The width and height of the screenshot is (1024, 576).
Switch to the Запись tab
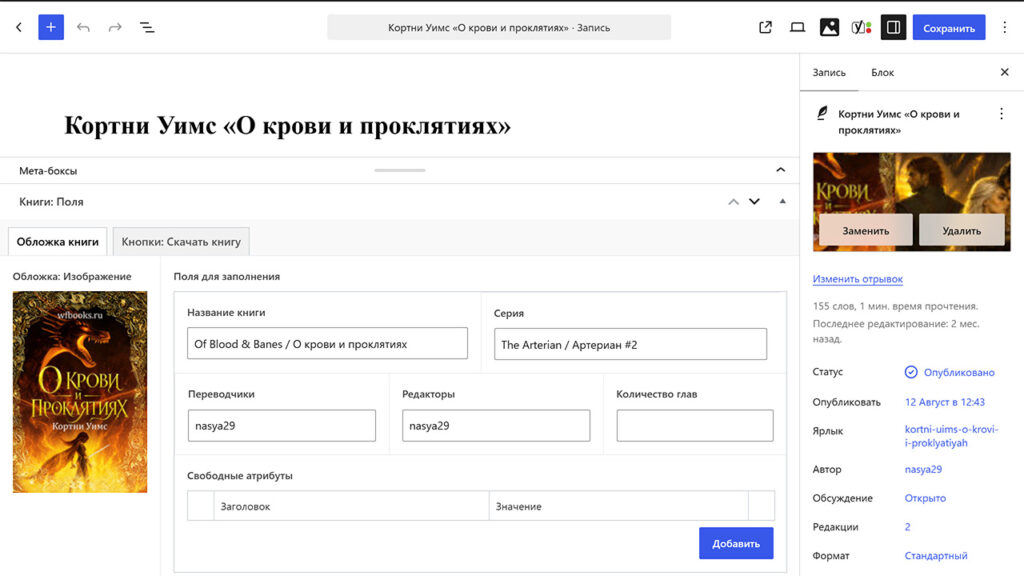829,72
